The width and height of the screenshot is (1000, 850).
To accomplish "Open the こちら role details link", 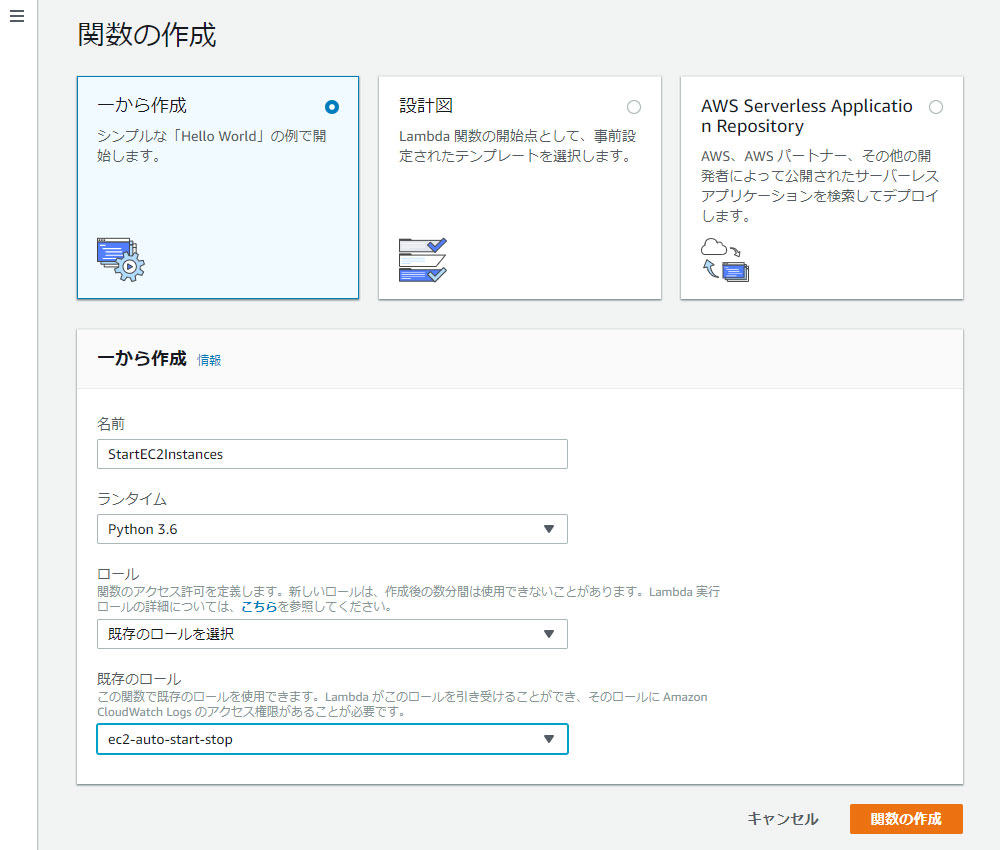I will pyautogui.click(x=259, y=606).
